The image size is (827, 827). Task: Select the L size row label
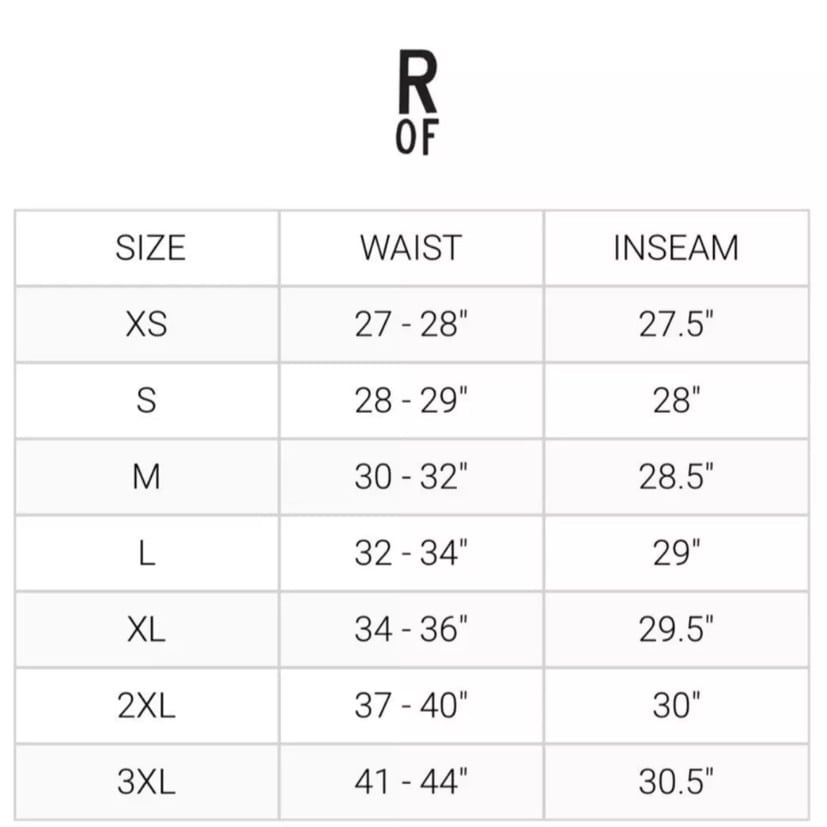coord(147,553)
